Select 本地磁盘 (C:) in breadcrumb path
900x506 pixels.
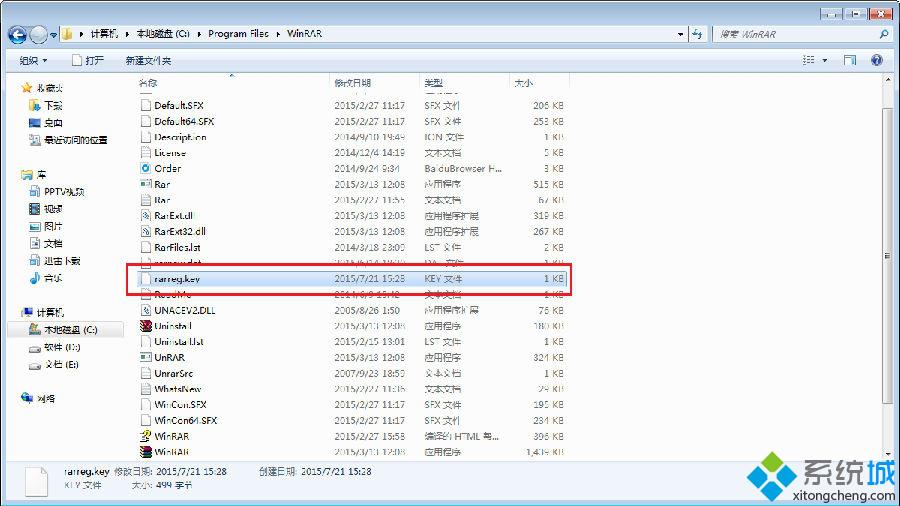pyautogui.click(x=163, y=34)
